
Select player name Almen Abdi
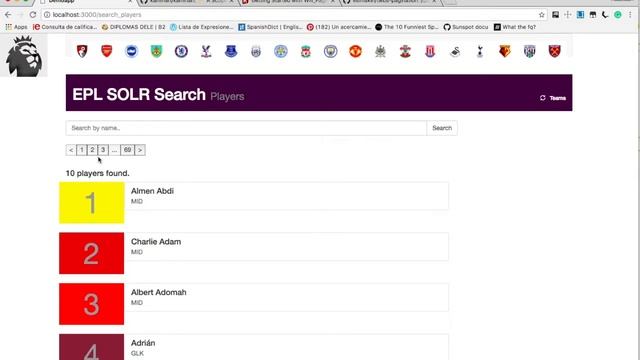point(152,191)
